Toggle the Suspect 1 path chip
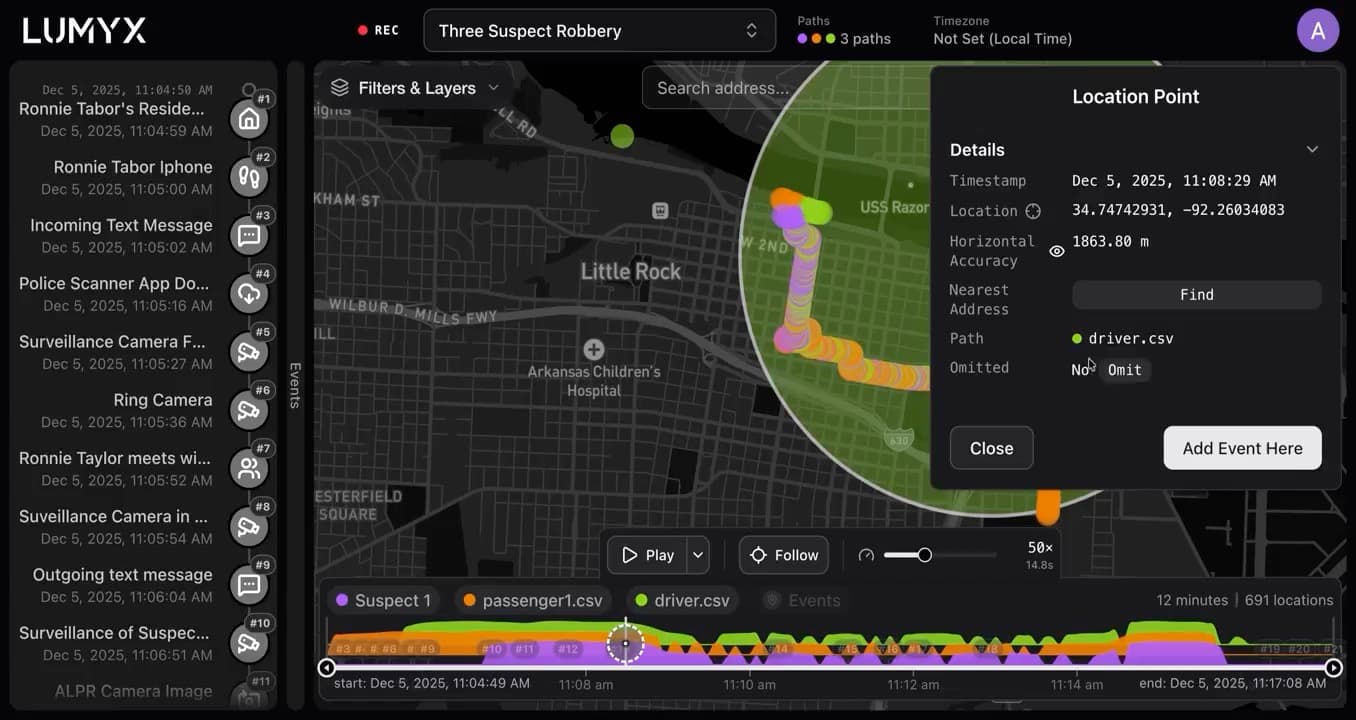Image resolution: width=1356 pixels, height=720 pixels. pyautogui.click(x=385, y=600)
